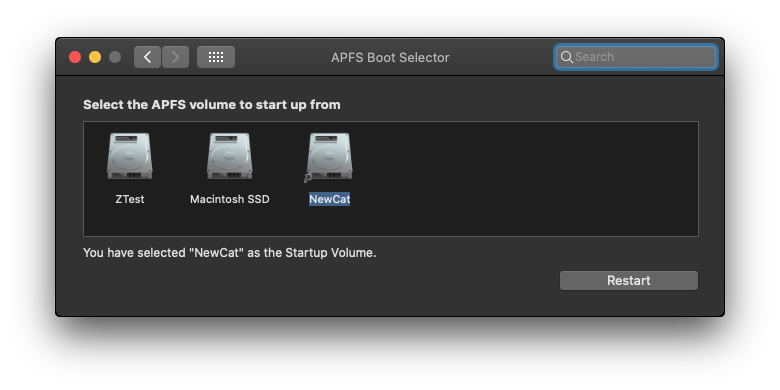Click the alias arrow badge on NewCat
Image resolution: width=780 pixels, height=390 pixels.
tap(308, 178)
